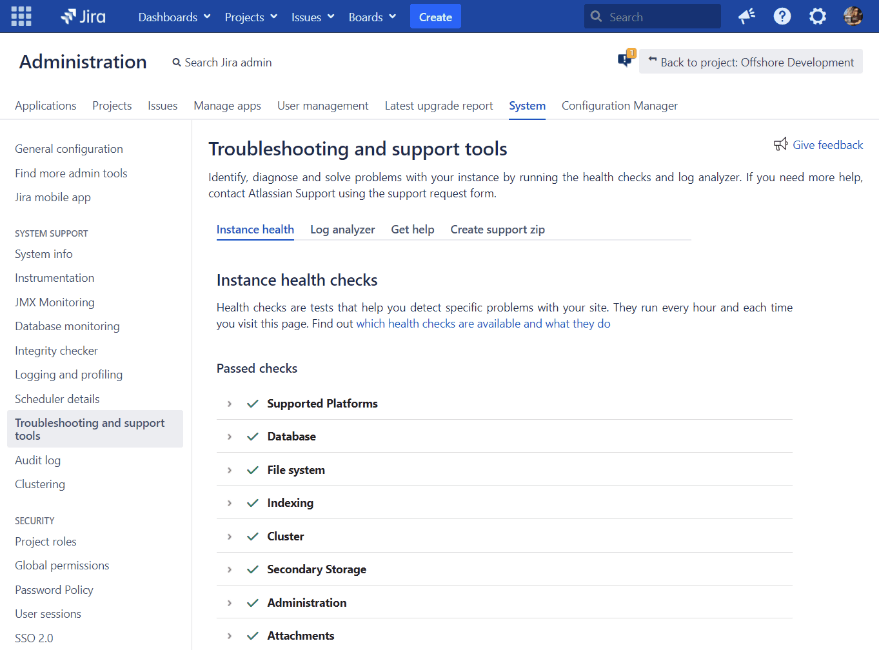Viewport: 879px width, 650px height.
Task: Open the Jira settings gear icon
Action: coord(817,16)
